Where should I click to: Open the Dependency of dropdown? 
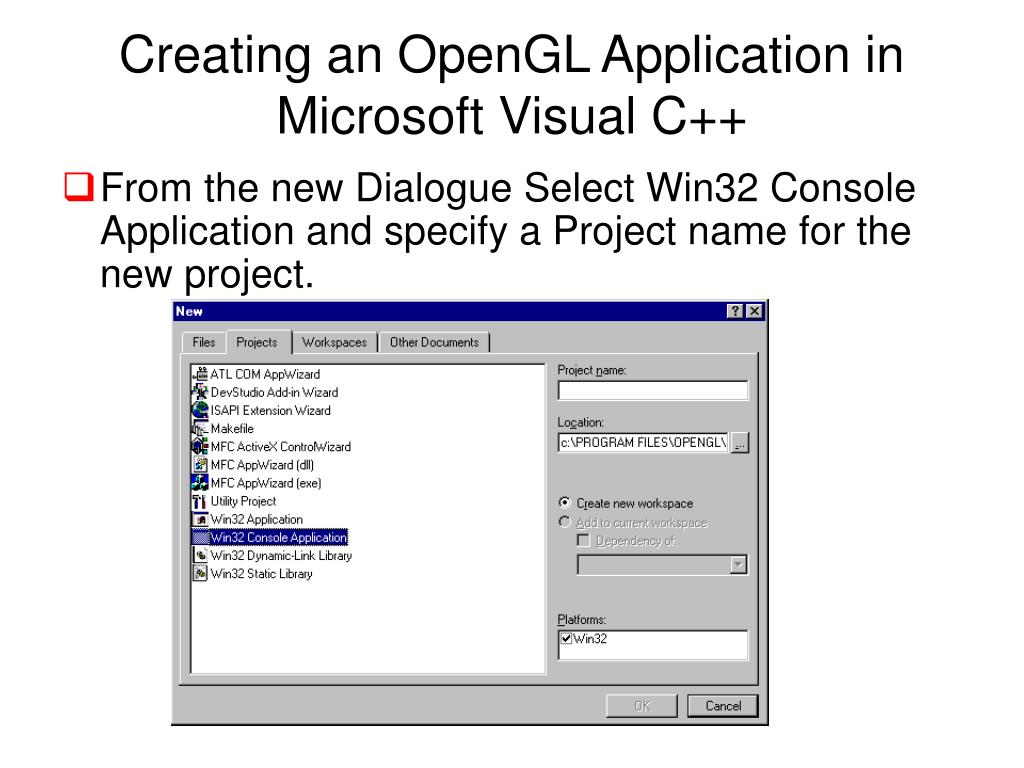738,565
